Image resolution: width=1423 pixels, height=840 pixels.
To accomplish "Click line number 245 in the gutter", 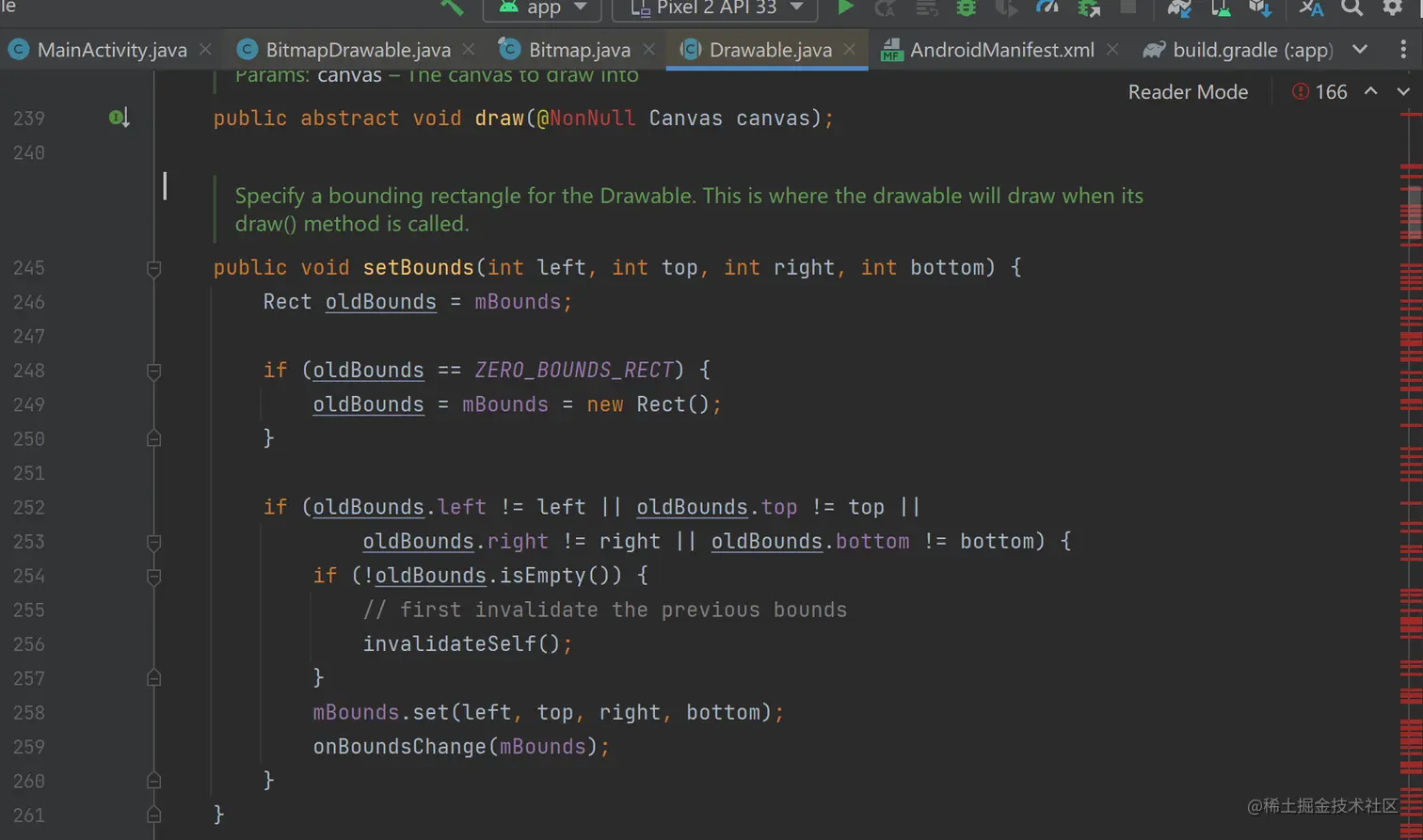I will click(x=28, y=268).
